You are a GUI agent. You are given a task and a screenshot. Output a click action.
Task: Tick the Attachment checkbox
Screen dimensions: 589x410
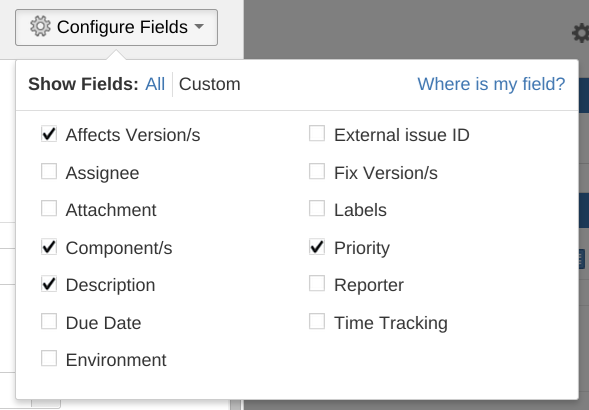49,209
